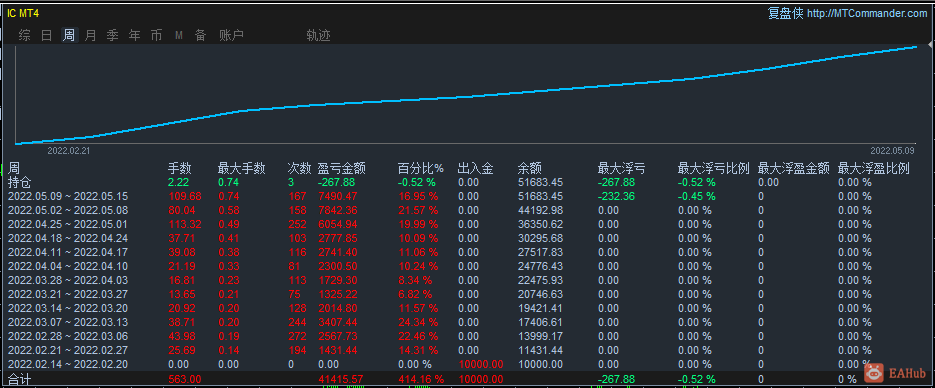
Task: Click the IC MT4 window title
Action: [x=23, y=13]
